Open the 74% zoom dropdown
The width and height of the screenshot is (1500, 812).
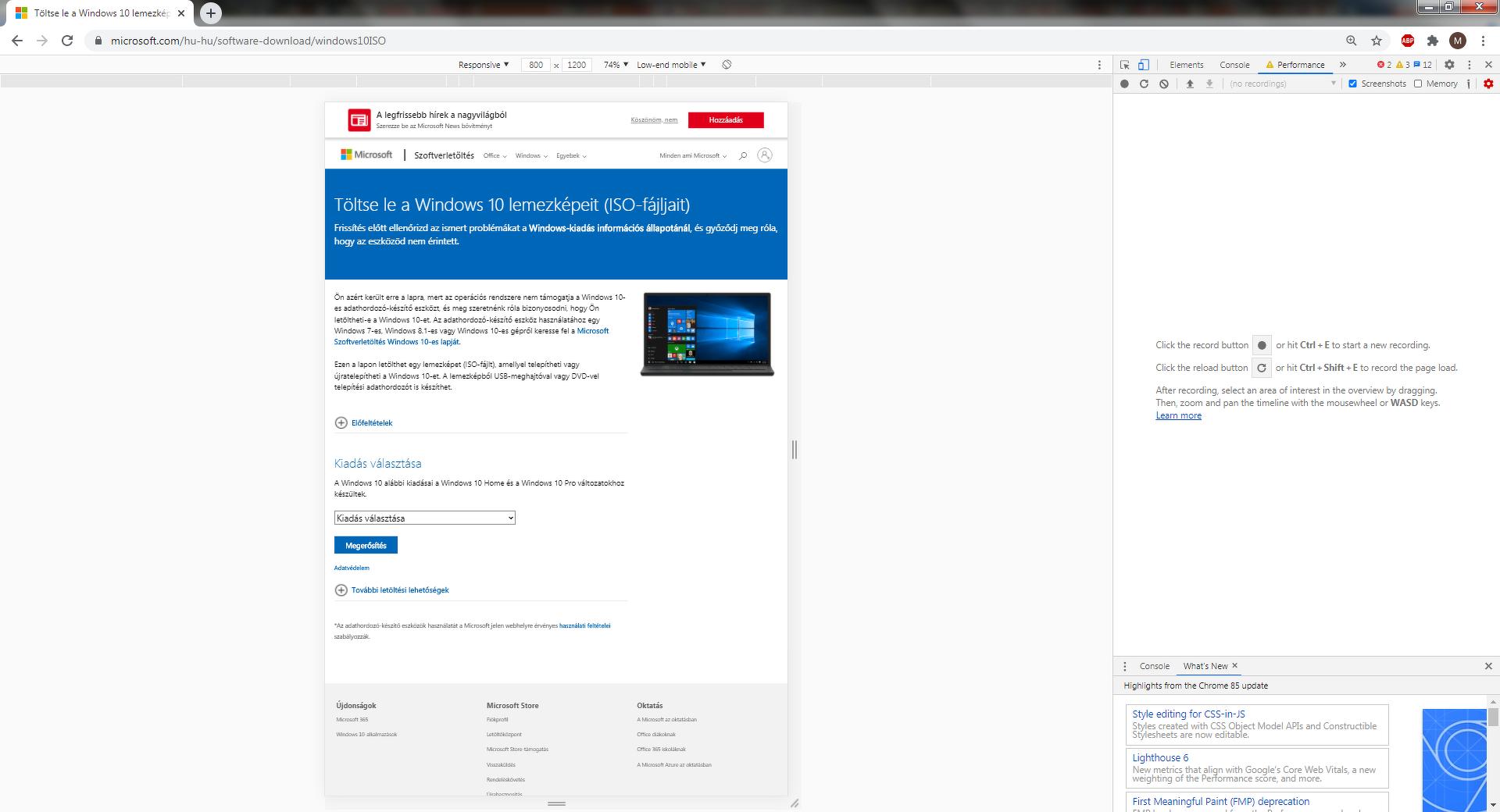coord(616,65)
